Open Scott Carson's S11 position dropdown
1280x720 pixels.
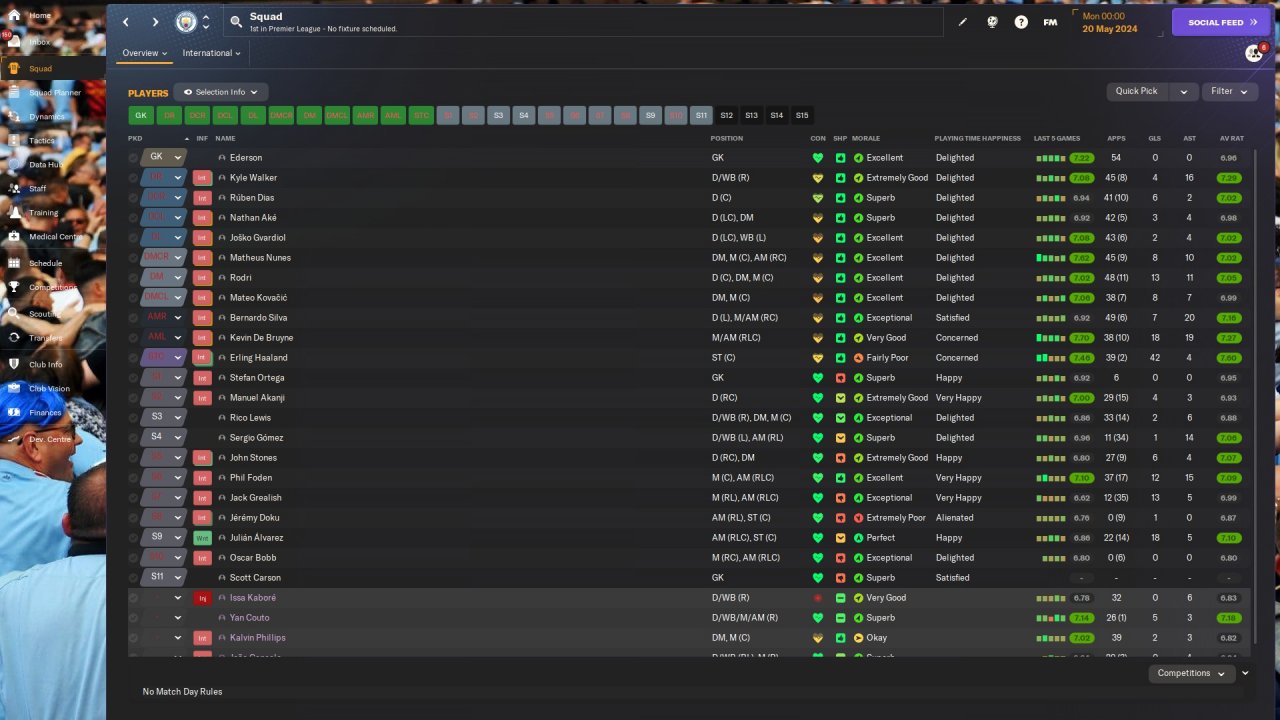(x=165, y=577)
